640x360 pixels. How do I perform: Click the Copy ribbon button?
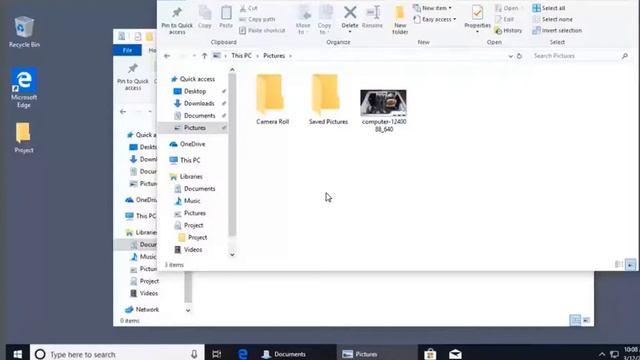point(204,18)
